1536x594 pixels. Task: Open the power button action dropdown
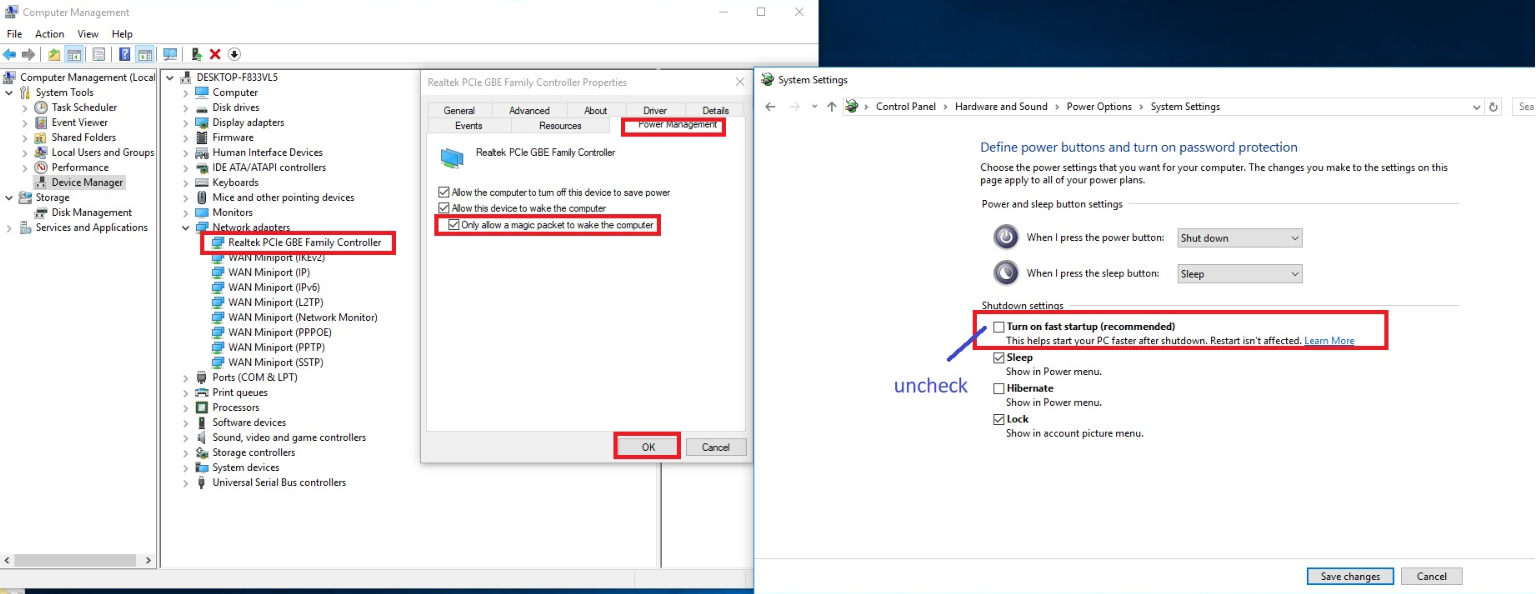[1239, 238]
